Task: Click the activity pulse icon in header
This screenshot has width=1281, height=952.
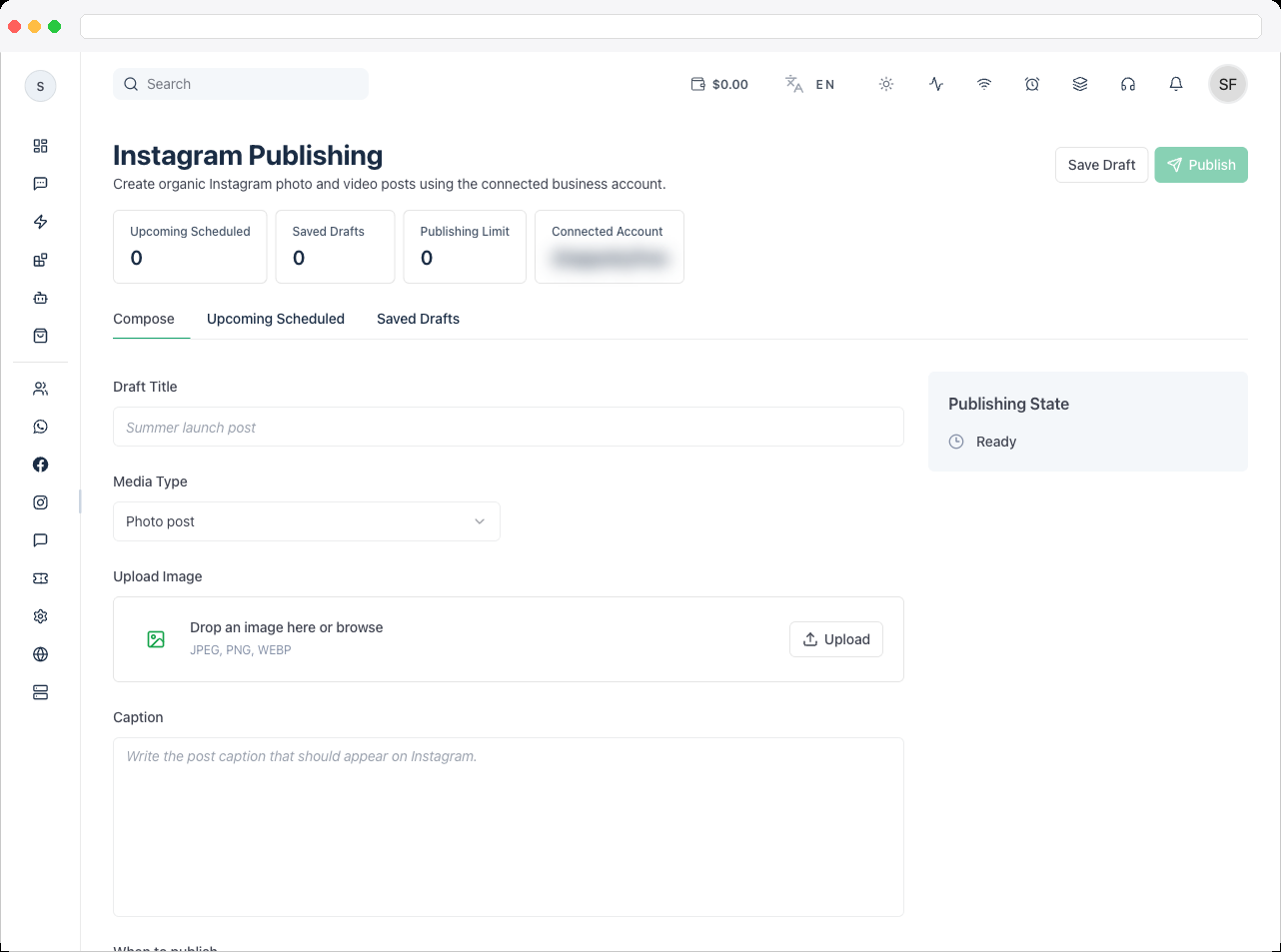Action: pyautogui.click(x=936, y=84)
